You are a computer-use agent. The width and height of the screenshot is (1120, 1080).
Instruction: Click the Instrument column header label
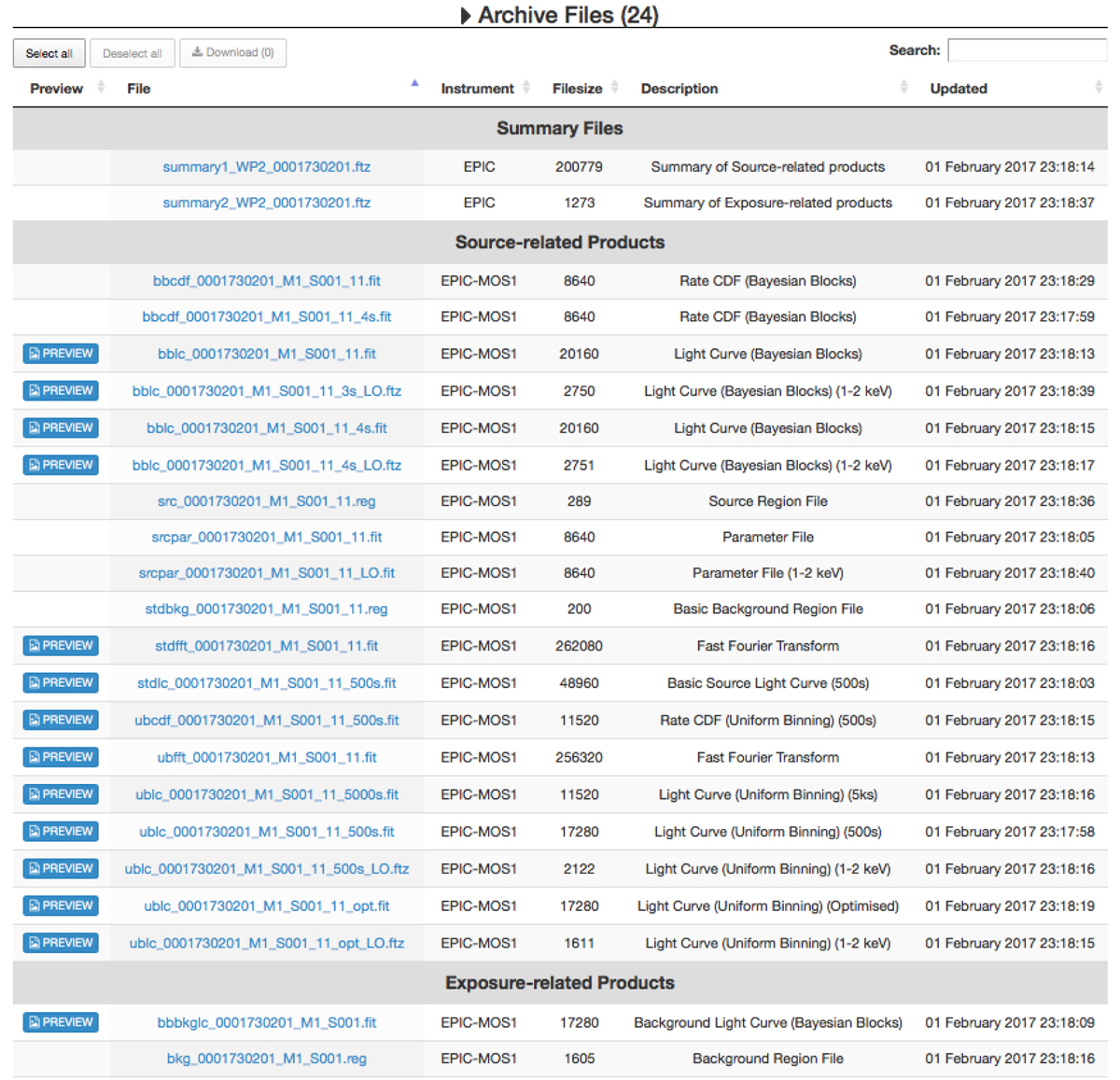(477, 89)
